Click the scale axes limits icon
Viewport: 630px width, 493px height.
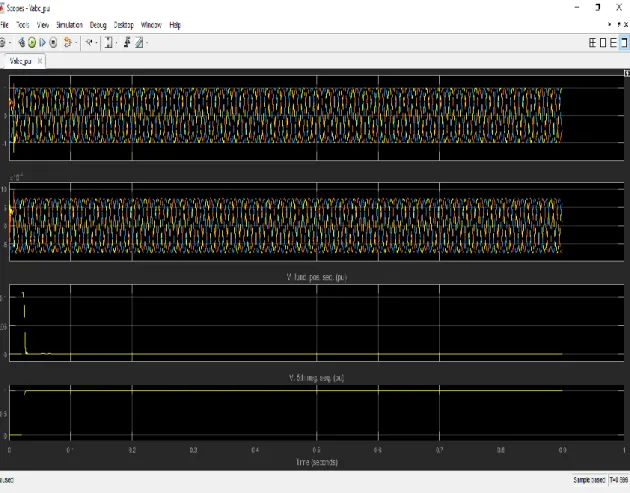pyautogui.click(x=108, y=43)
